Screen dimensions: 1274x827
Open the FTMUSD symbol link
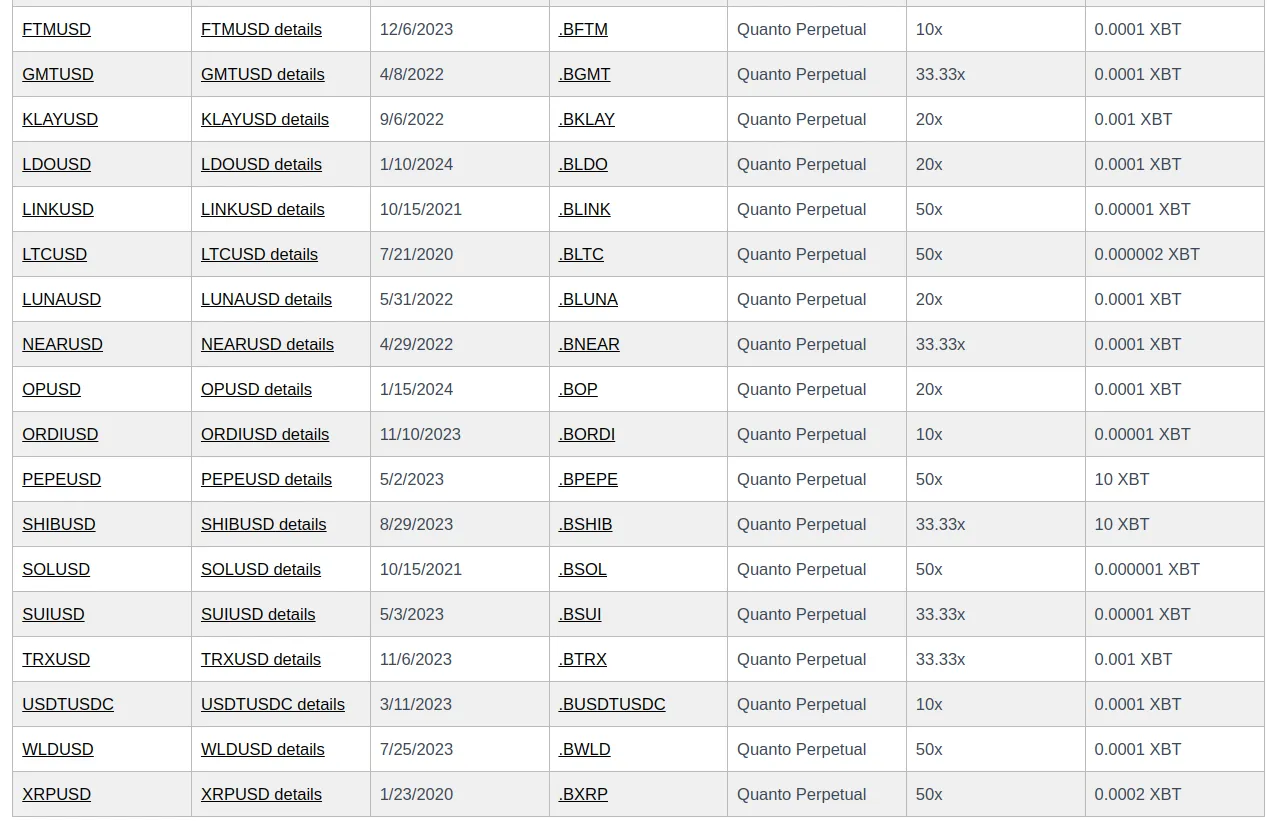(56, 29)
